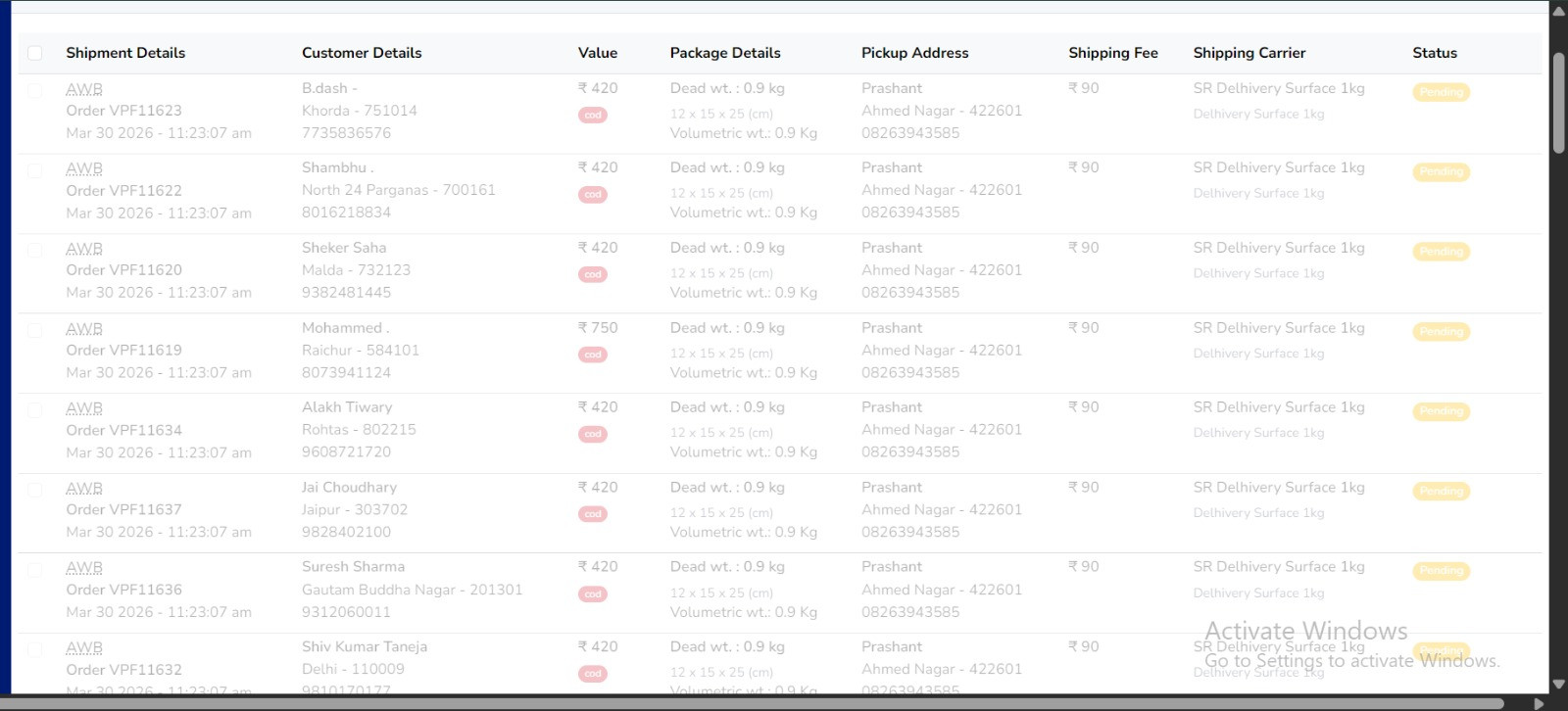The width and height of the screenshot is (1568, 711).
Task: Click the vertical scrollbar down arrow
Action: [1558, 684]
